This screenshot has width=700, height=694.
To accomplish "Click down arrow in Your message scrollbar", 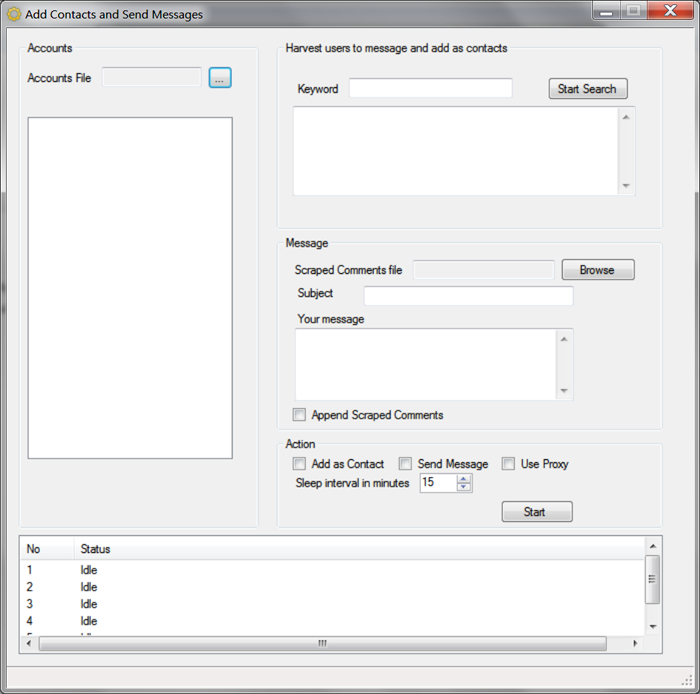I will click(x=564, y=391).
